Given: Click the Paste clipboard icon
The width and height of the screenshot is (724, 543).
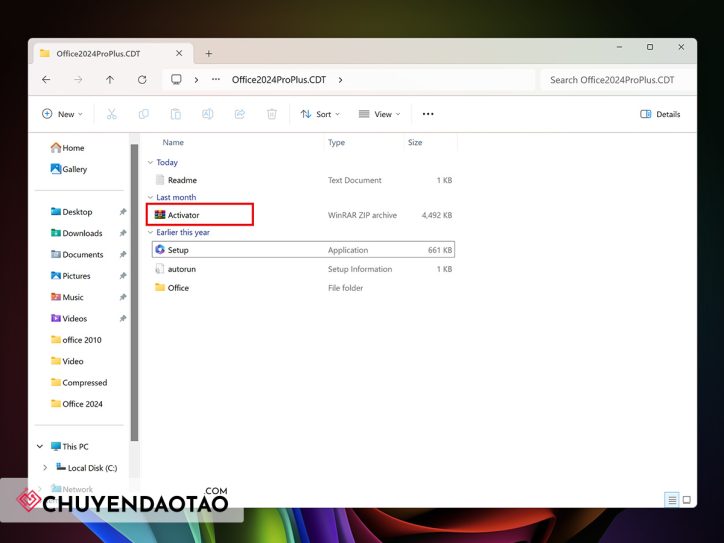Looking at the screenshot, I should tap(175, 114).
